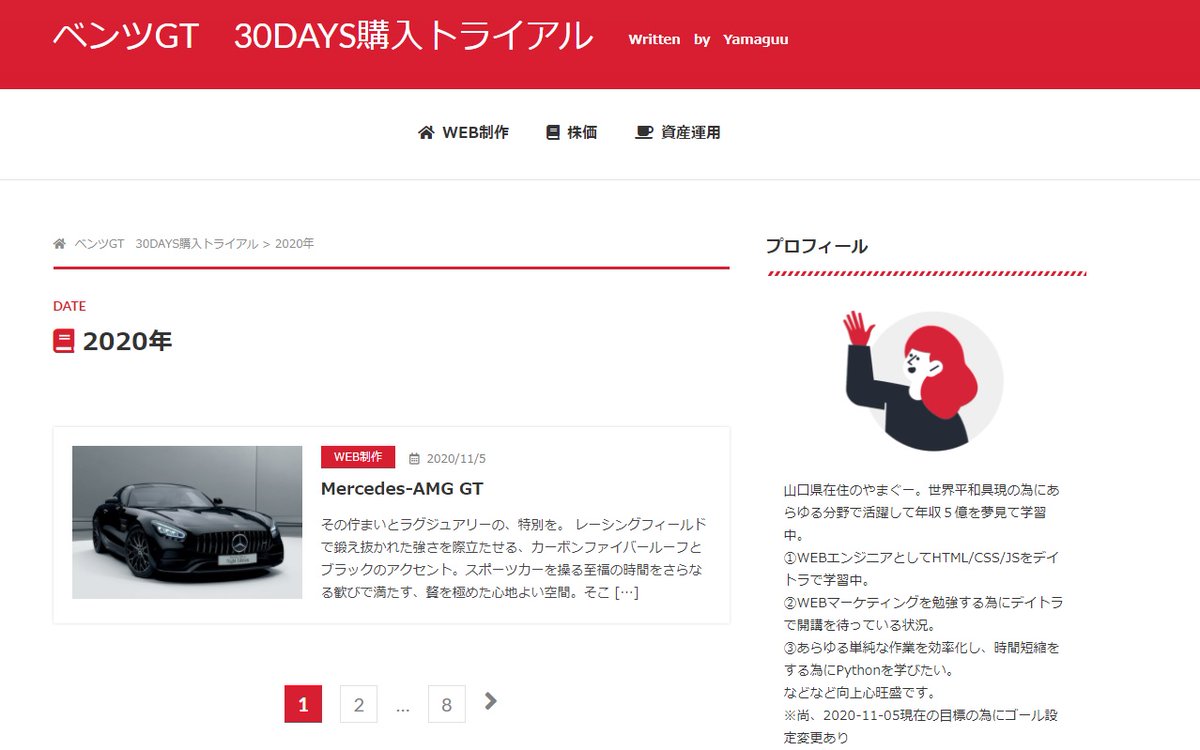This screenshot has height=750, width=1200.
Task: Select pagination page 1
Action: 303,704
